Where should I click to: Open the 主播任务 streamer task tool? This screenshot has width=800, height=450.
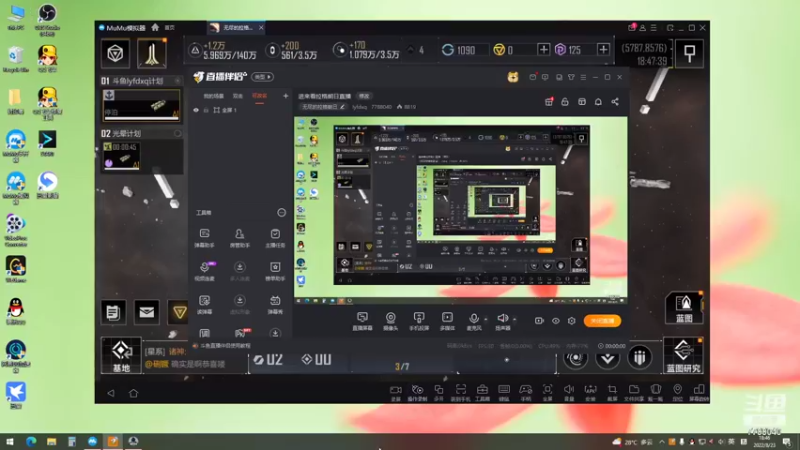pyautogui.click(x=275, y=238)
